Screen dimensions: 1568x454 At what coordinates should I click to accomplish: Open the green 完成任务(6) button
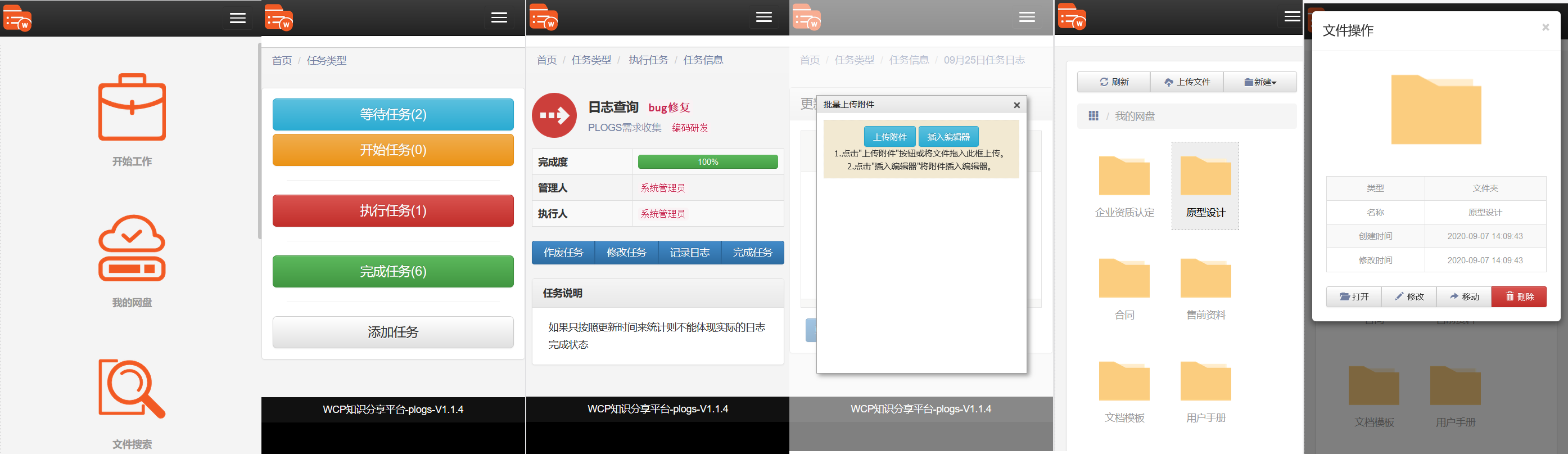tap(393, 272)
